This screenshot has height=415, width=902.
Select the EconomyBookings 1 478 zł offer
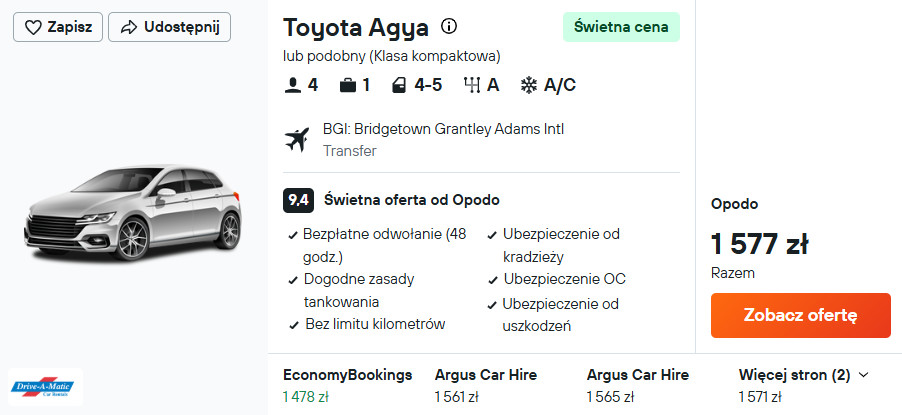coord(347,386)
